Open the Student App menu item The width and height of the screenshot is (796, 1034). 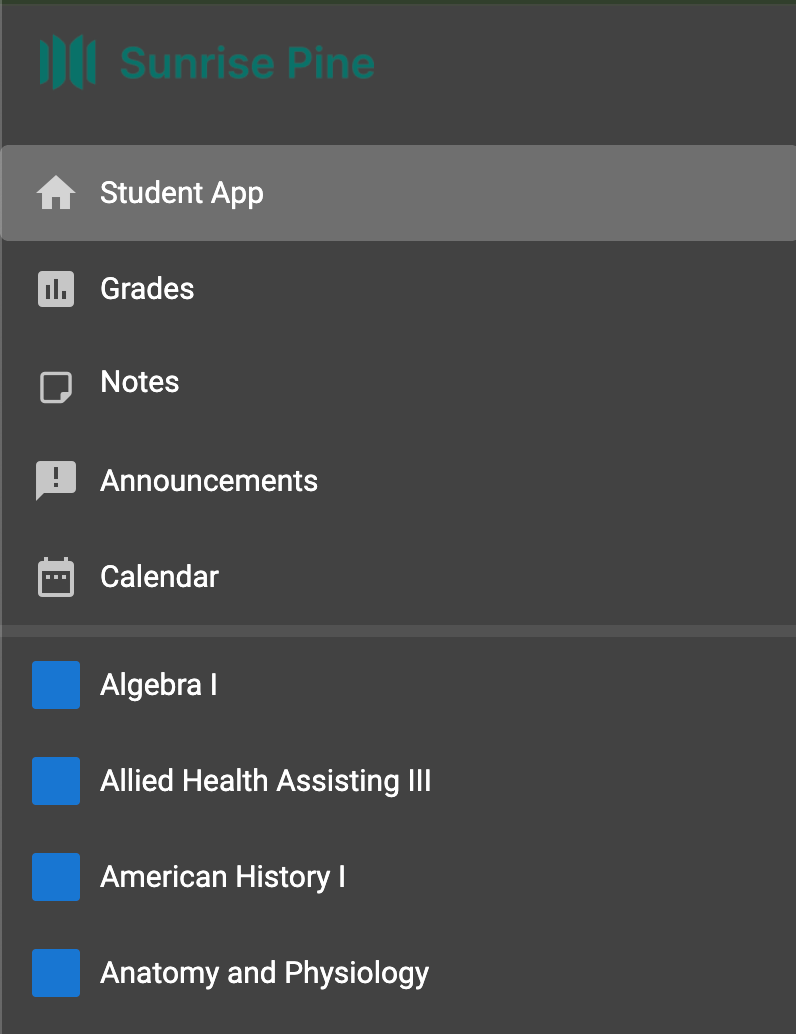[182, 193]
